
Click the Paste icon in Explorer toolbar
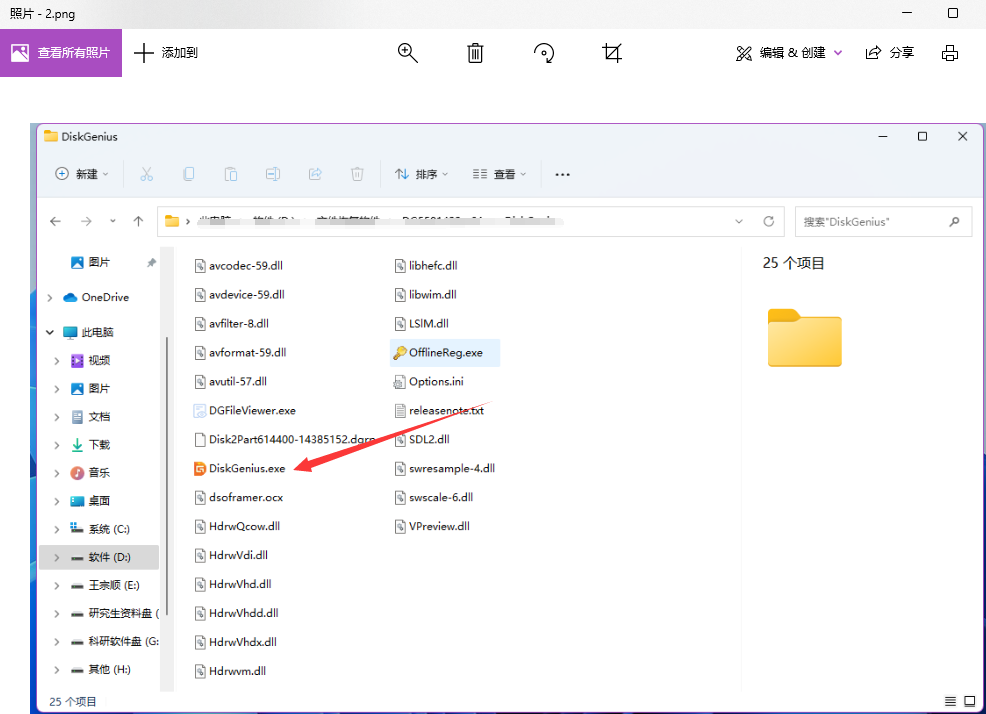click(x=231, y=174)
